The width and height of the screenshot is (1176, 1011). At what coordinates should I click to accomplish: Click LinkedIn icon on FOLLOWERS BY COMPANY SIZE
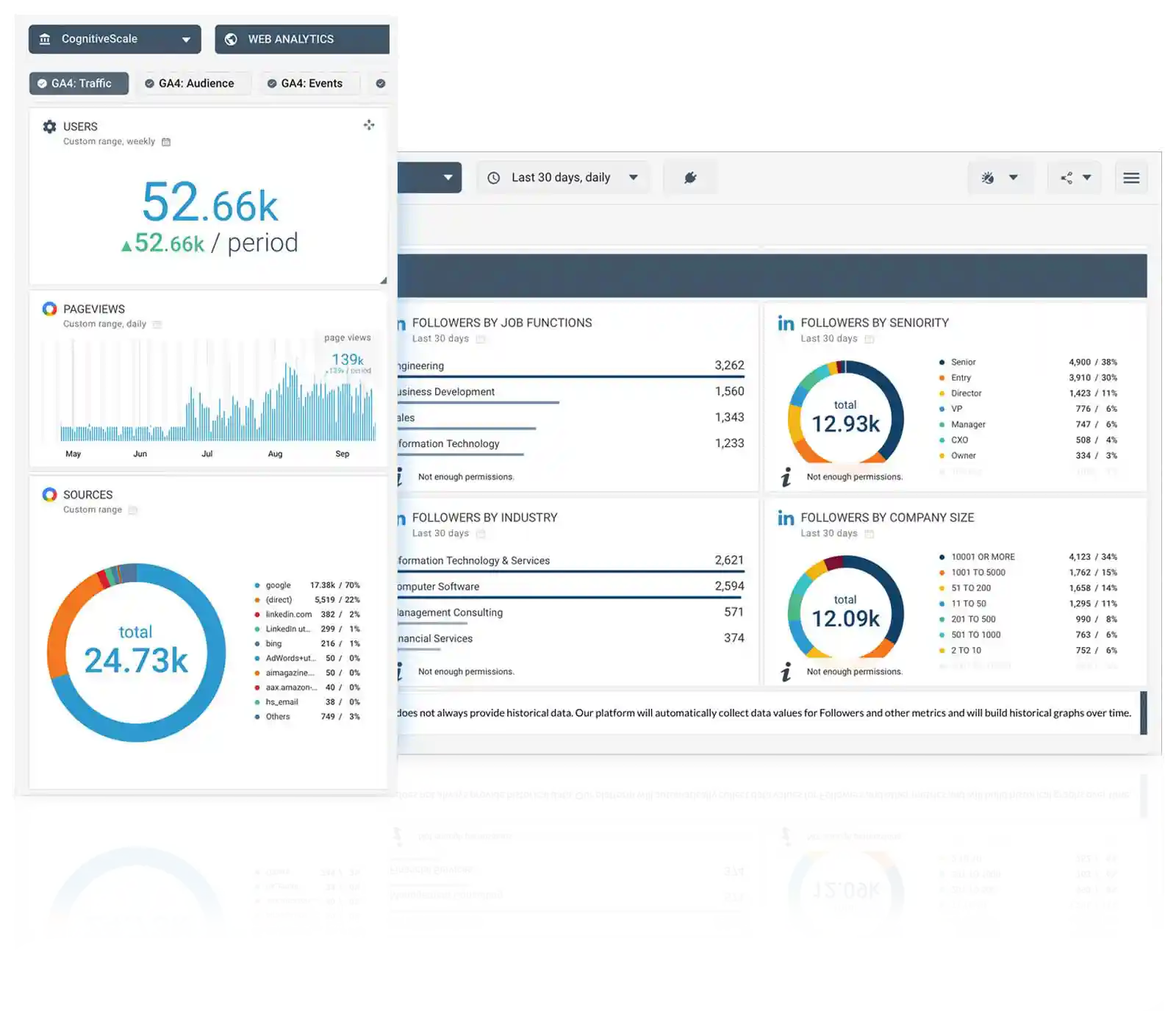pyautogui.click(x=786, y=518)
